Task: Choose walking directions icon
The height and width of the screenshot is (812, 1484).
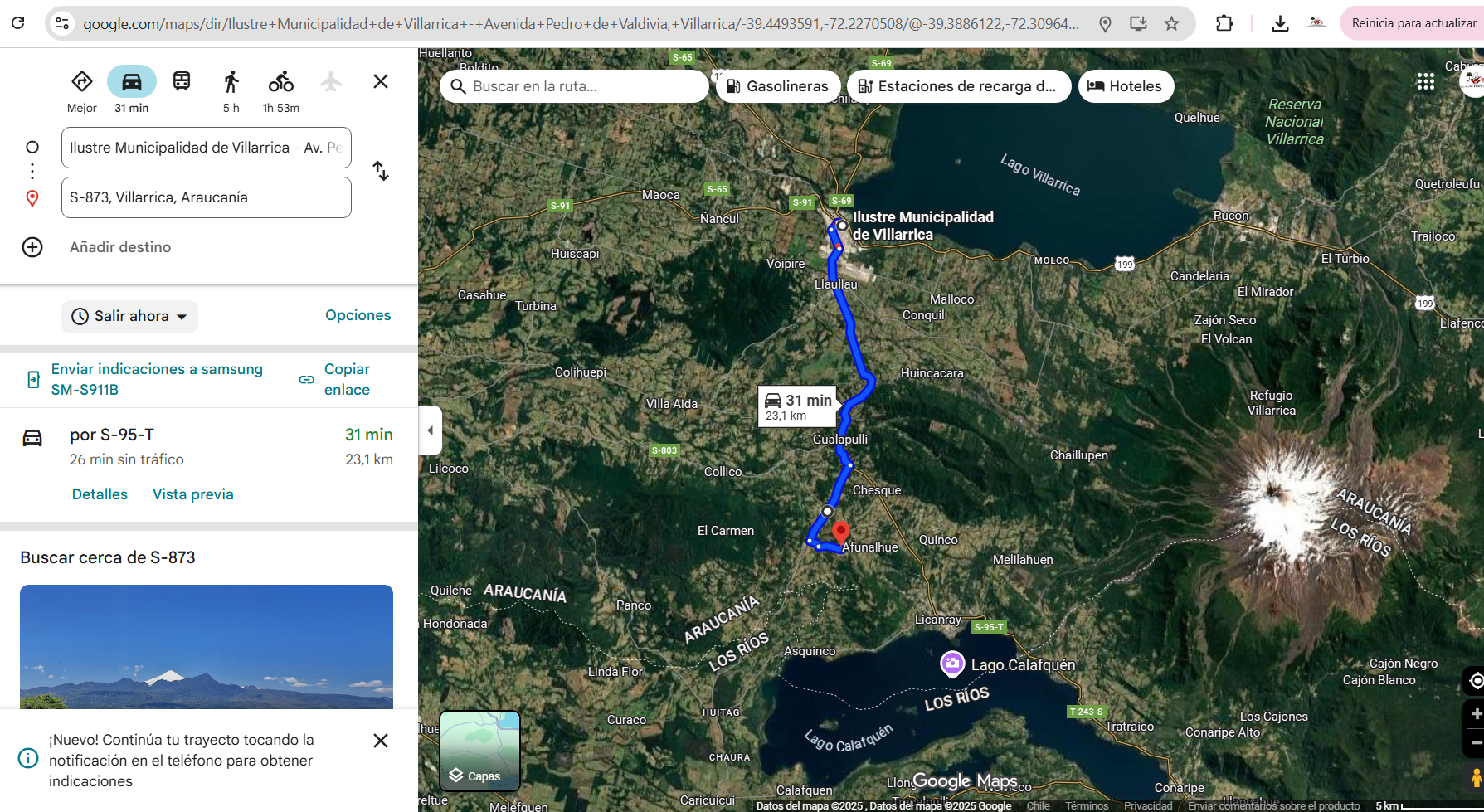Action: pyautogui.click(x=231, y=82)
